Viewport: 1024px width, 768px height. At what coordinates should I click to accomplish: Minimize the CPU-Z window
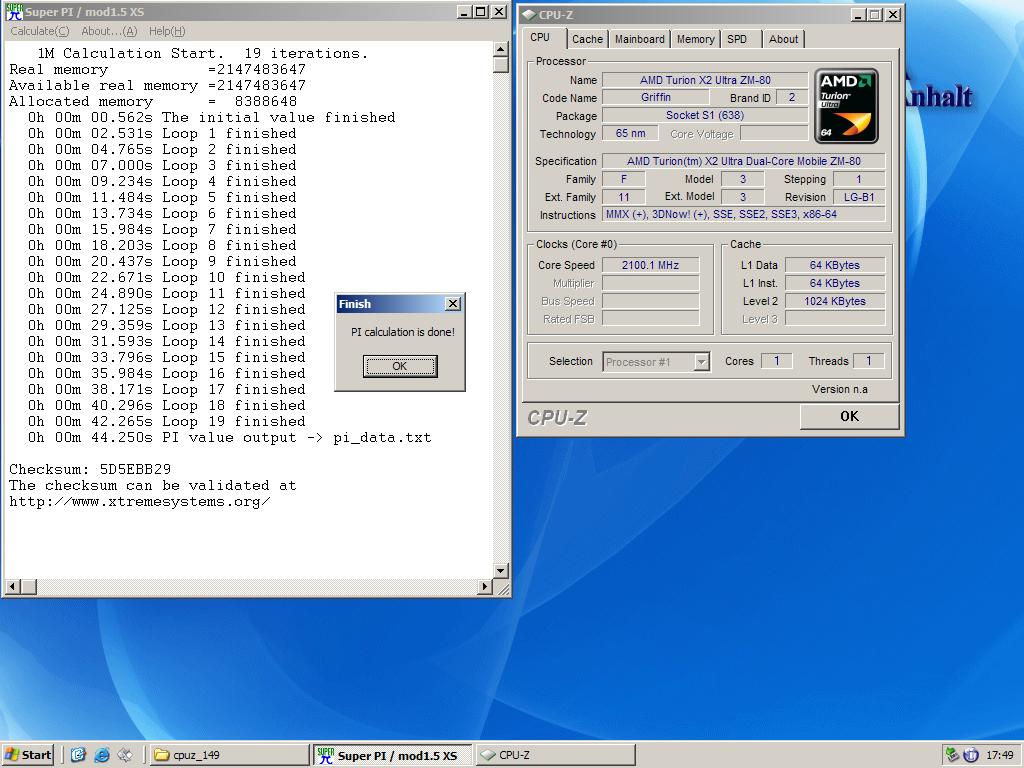click(859, 14)
